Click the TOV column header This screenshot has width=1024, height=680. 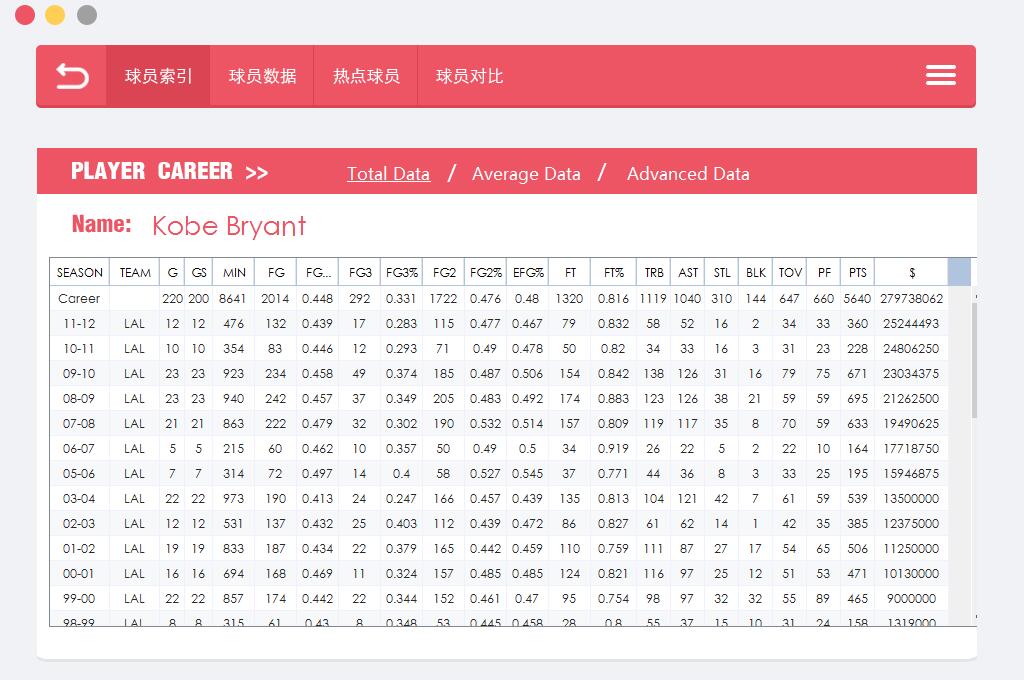tap(790, 272)
